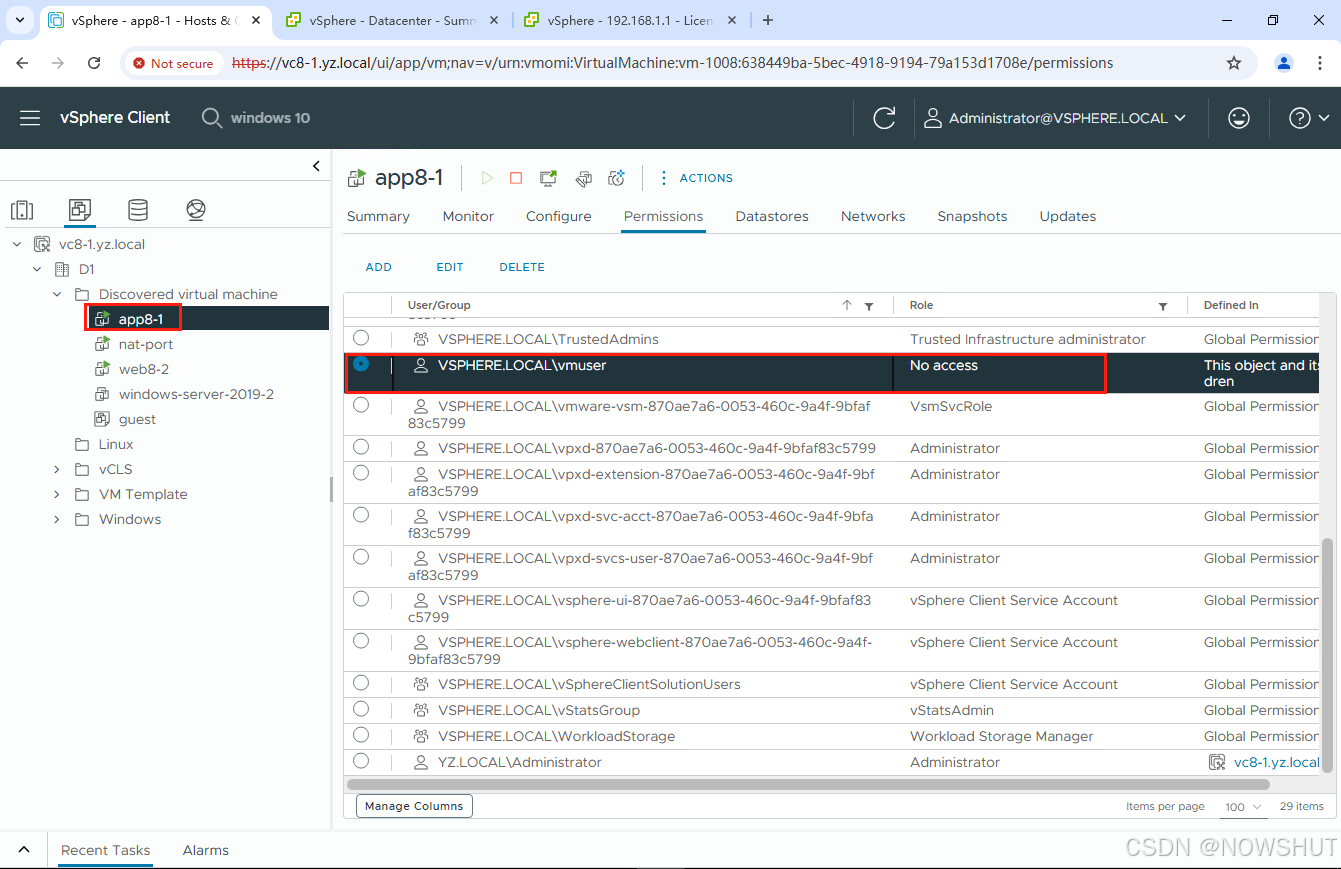The height and width of the screenshot is (869, 1341).
Task: Select the vpxd-svc-acct radio button
Action: coord(361,515)
